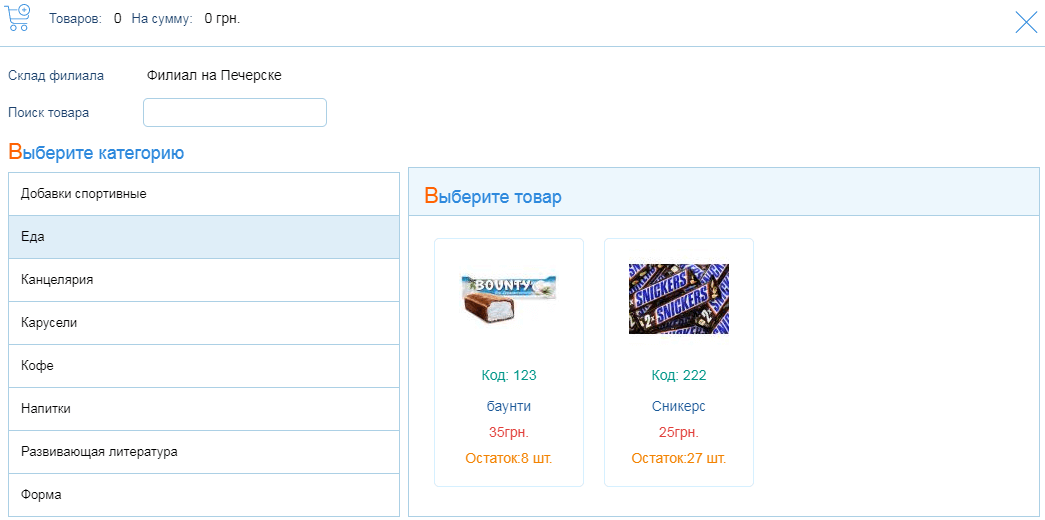Viewport: 1045px width, 520px height.
Task: Click the Поиск товара search field
Action: [x=235, y=113]
